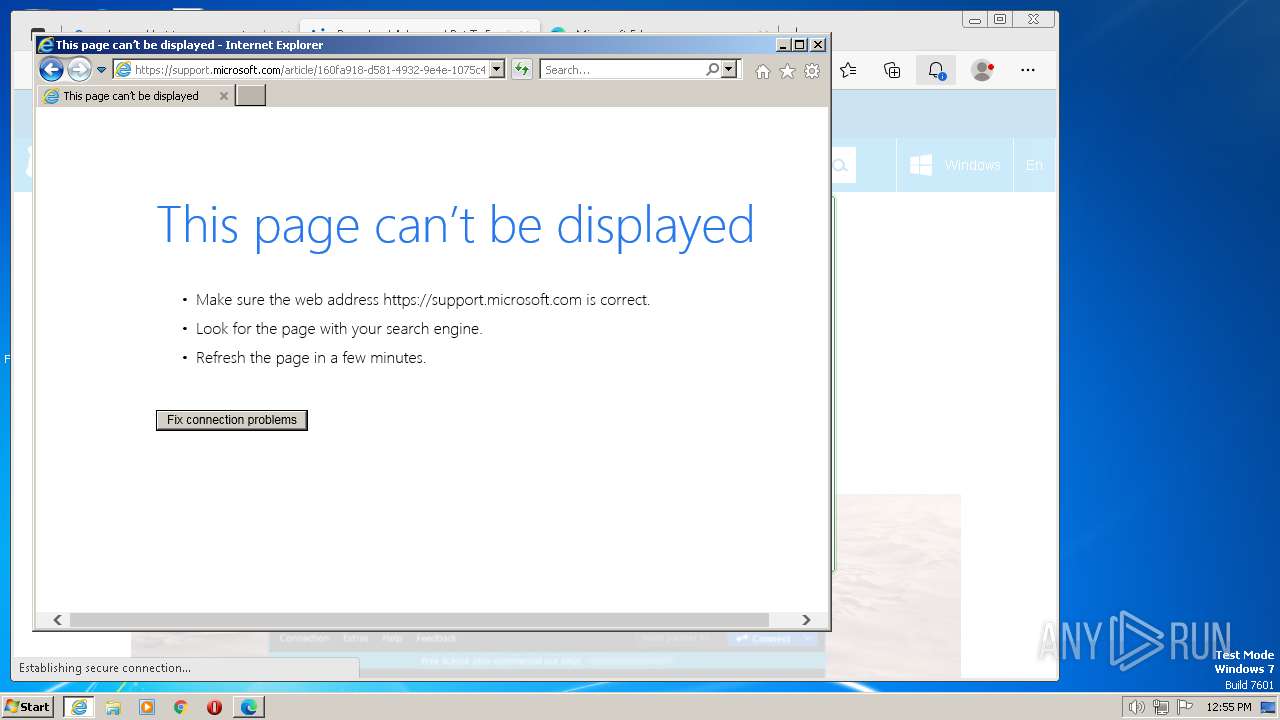Open Internet Explorer favorites star
The height and width of the screenshot is (720, 1280).
coord(788,71)
